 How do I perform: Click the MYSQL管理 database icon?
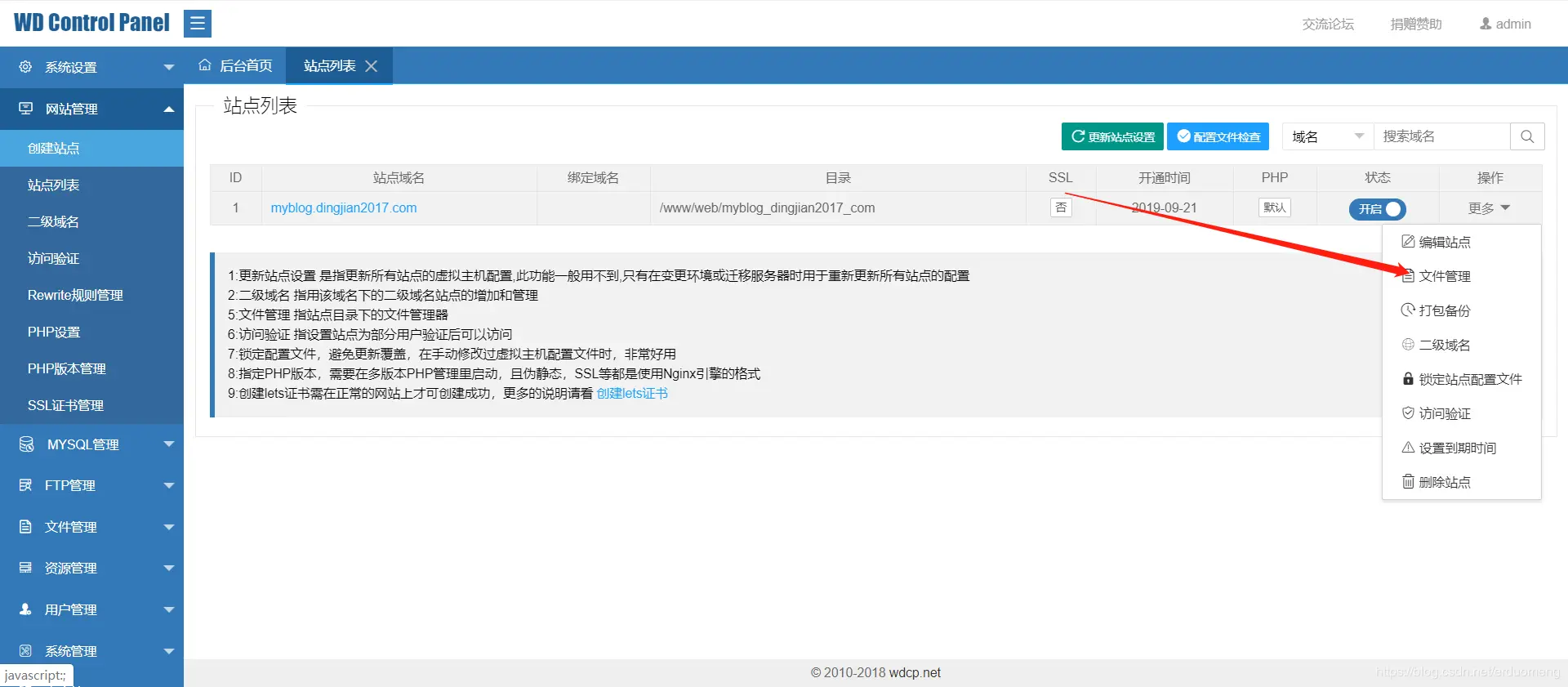click(26, 444)
